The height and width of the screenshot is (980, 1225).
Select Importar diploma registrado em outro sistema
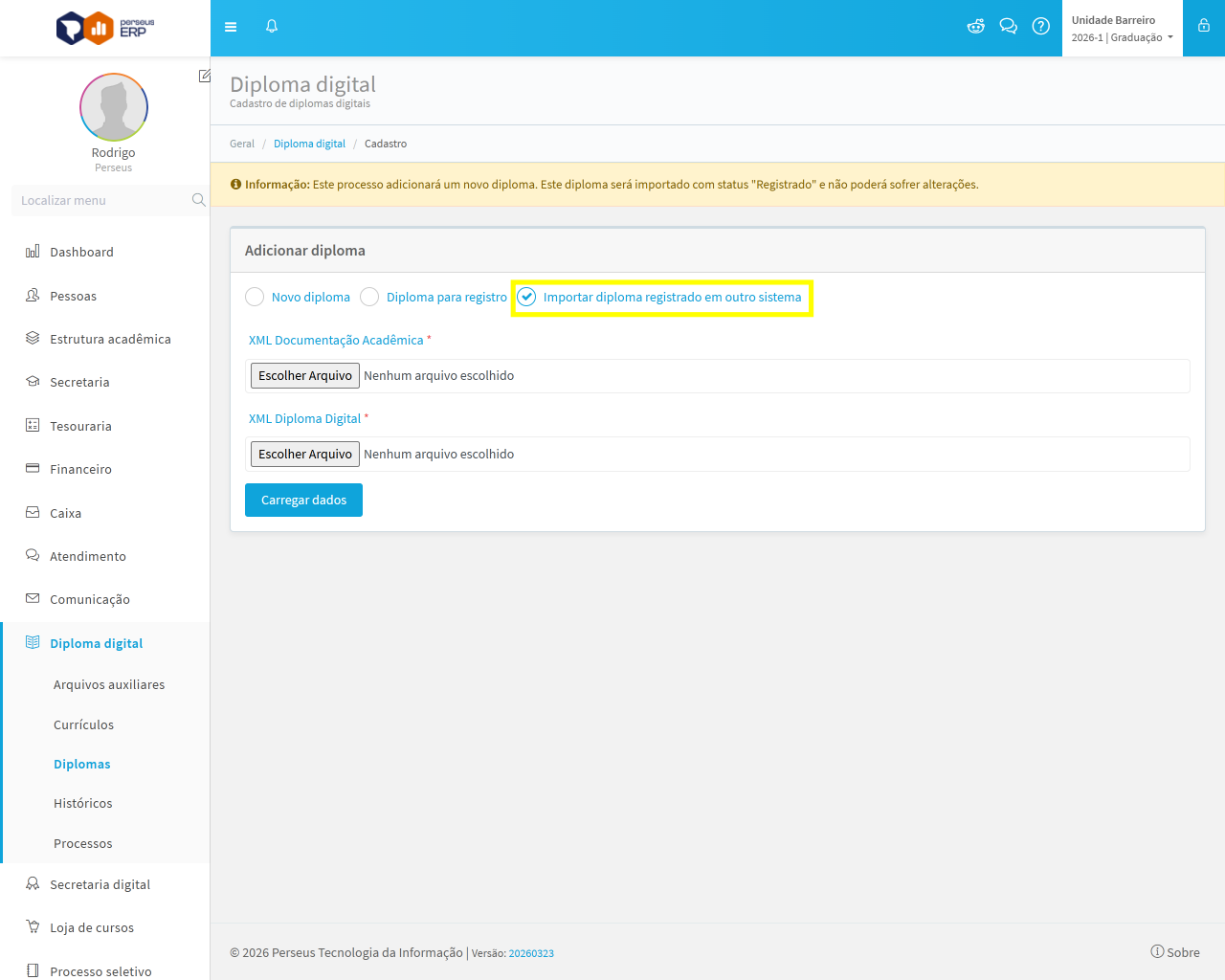tap(526, 298)
